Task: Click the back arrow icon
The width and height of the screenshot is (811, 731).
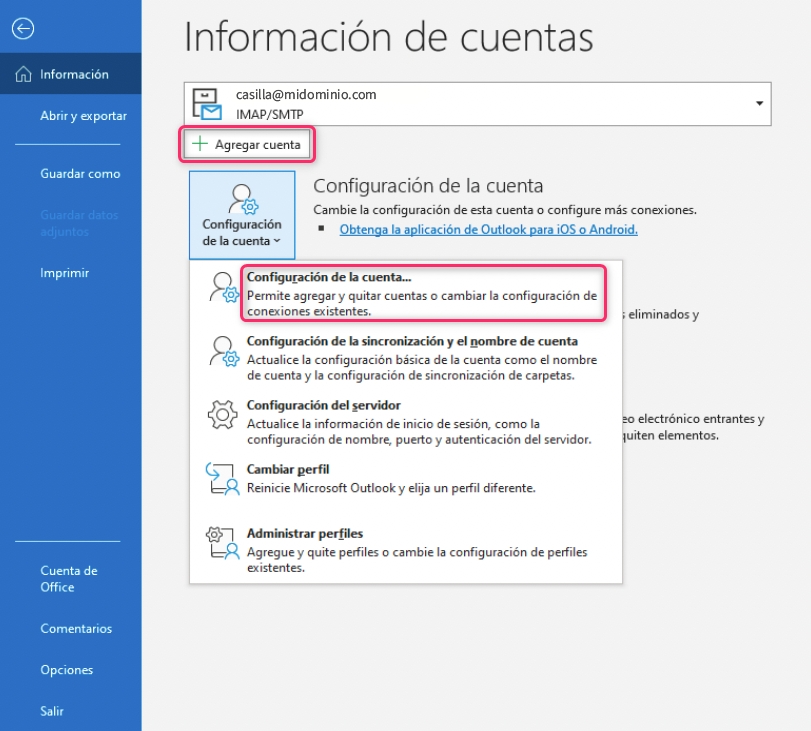Action: coord(22,29)
